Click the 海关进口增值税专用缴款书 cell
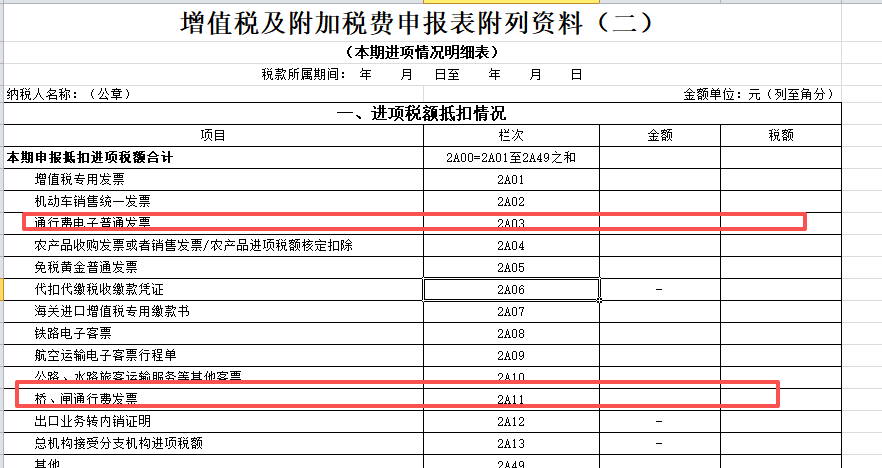 pyautogui.click(x=213, y=311)
